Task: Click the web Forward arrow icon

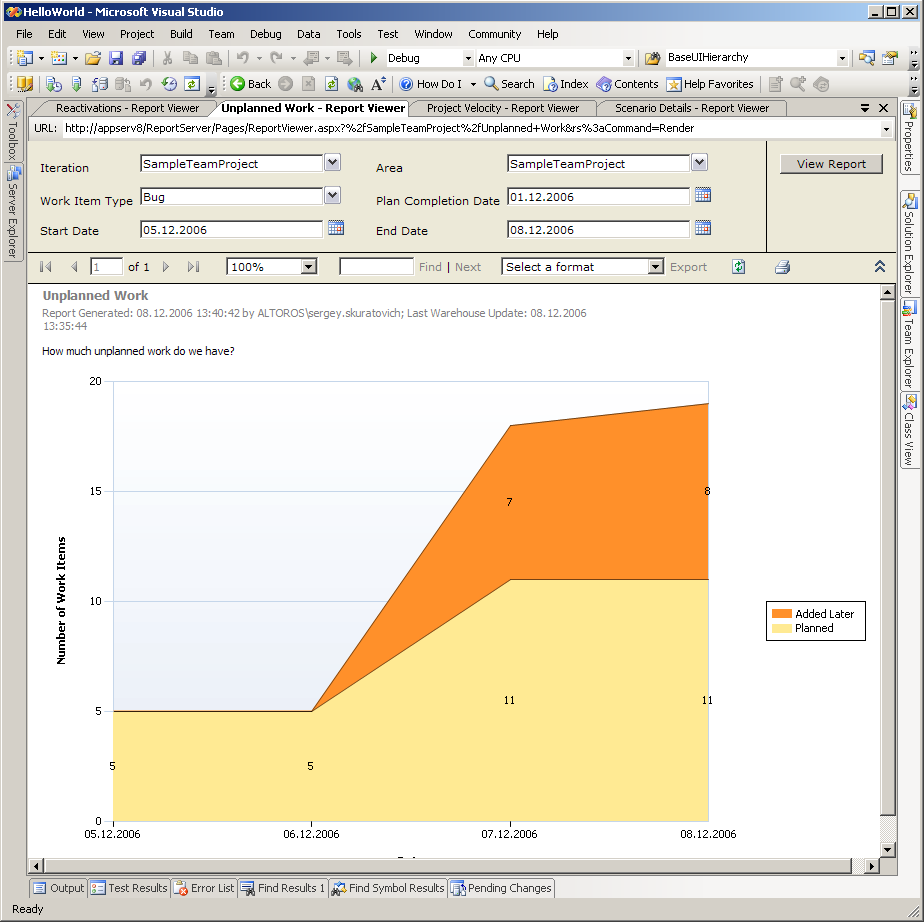Action: (x=285, y=84)
